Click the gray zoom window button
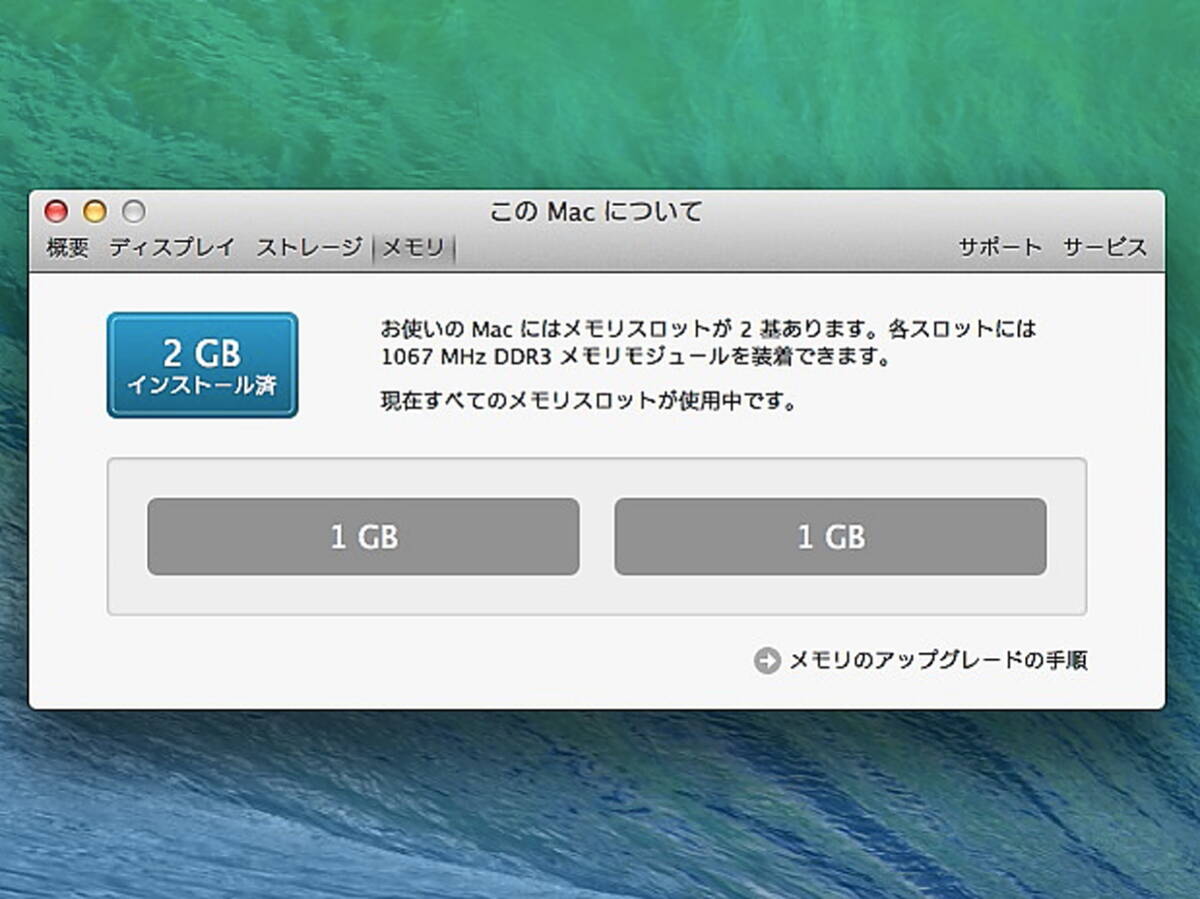The width and height of the screenshot is (1200, 899). tap(133, 211)
